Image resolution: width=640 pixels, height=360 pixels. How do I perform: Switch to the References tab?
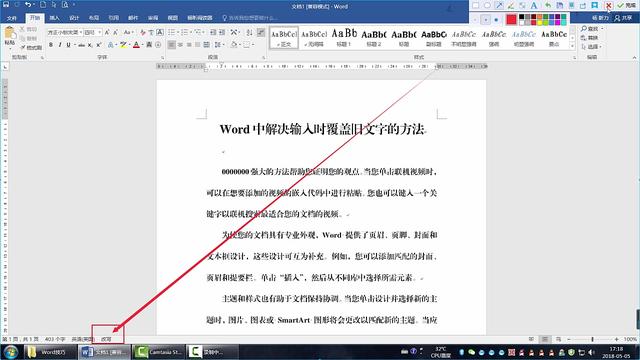pos(113,18)
